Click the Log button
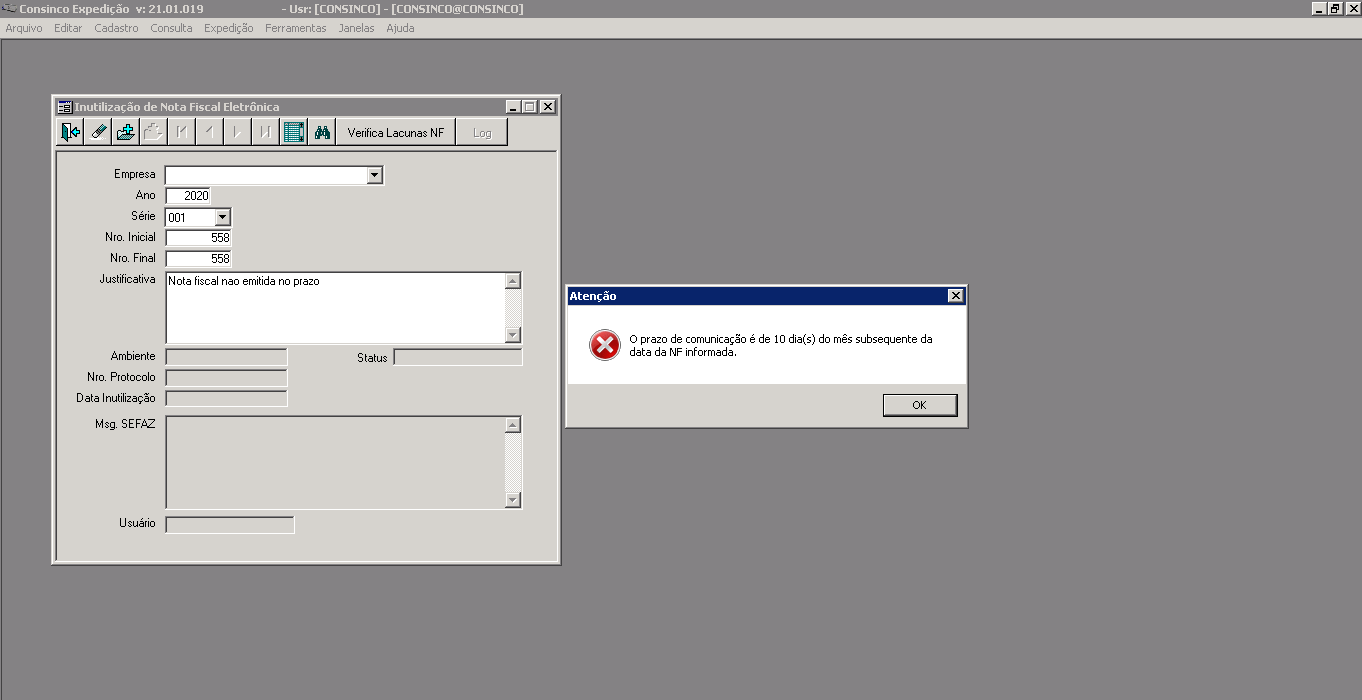1362x700 pixels. [482, 132]
